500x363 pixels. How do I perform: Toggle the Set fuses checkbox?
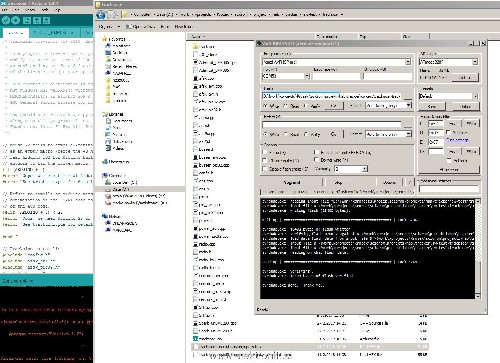pyautogui.click(x=448, y=132)
